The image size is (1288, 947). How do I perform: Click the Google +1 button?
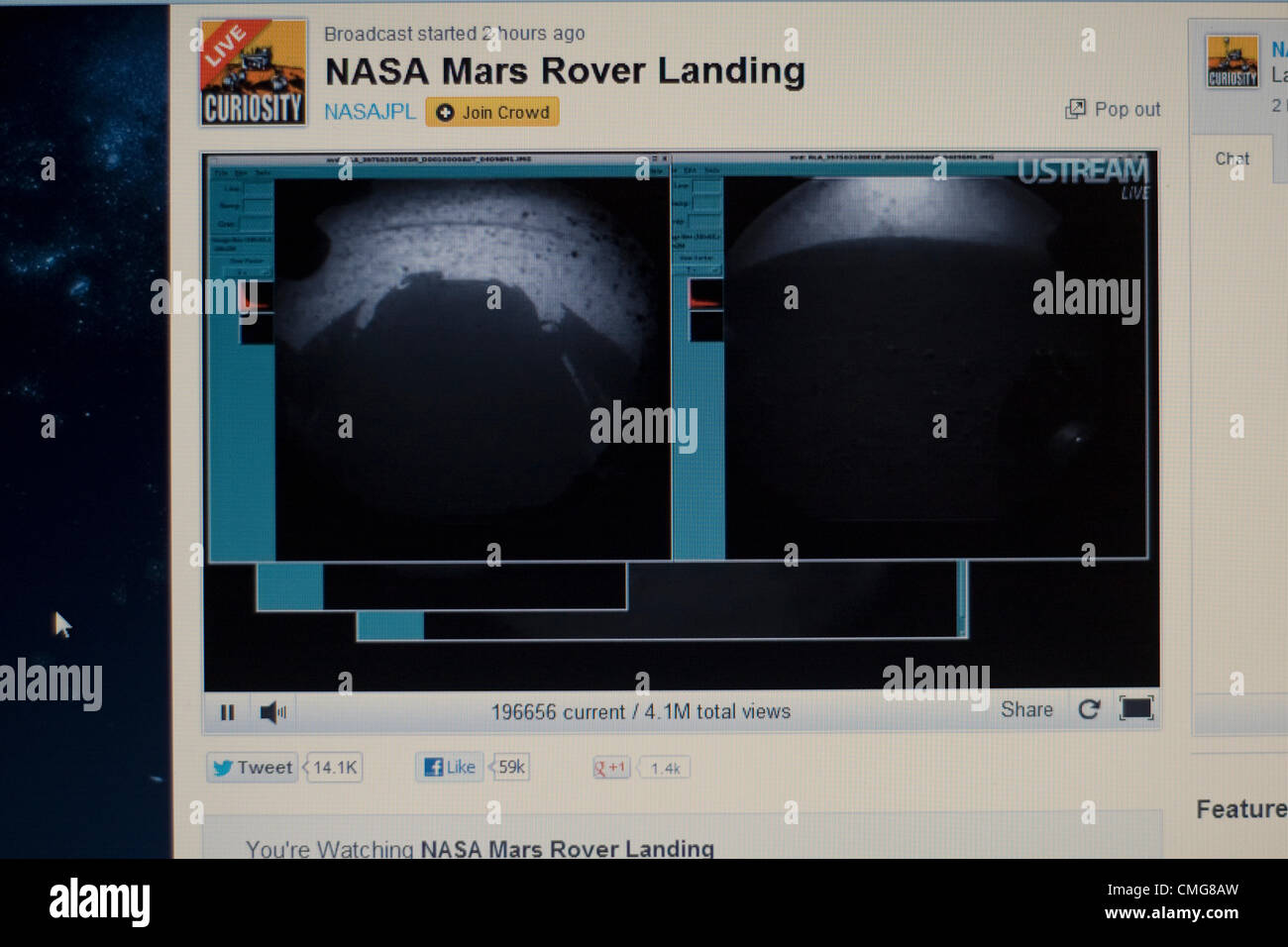coord(611,768)
